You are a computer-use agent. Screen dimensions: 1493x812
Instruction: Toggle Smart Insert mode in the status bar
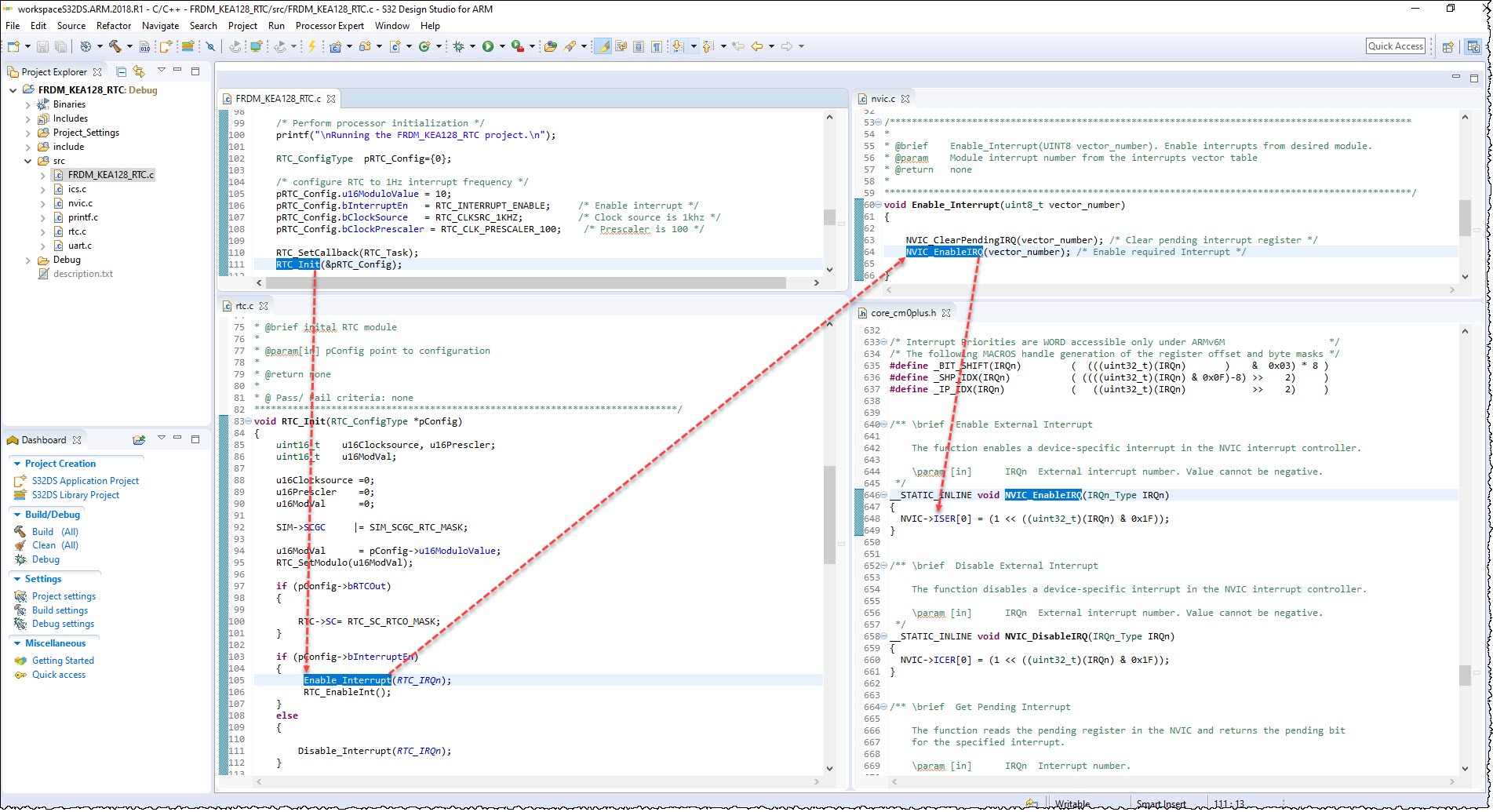1161,803
